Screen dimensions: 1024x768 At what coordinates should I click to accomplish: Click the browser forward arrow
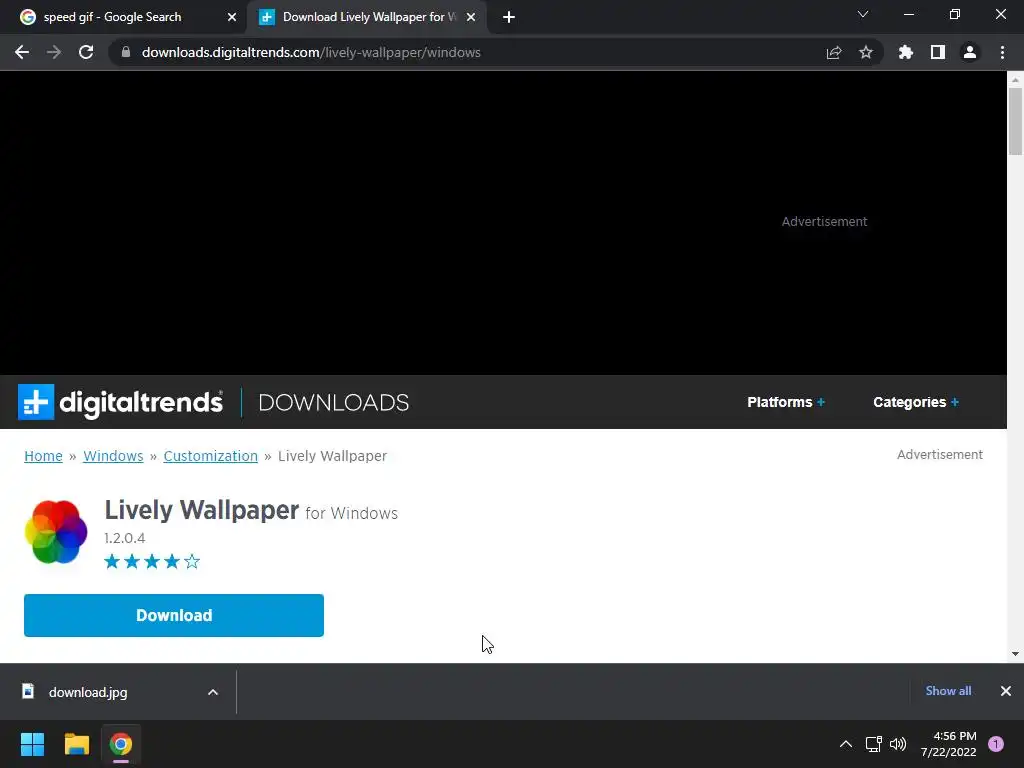tap(54, 52)
